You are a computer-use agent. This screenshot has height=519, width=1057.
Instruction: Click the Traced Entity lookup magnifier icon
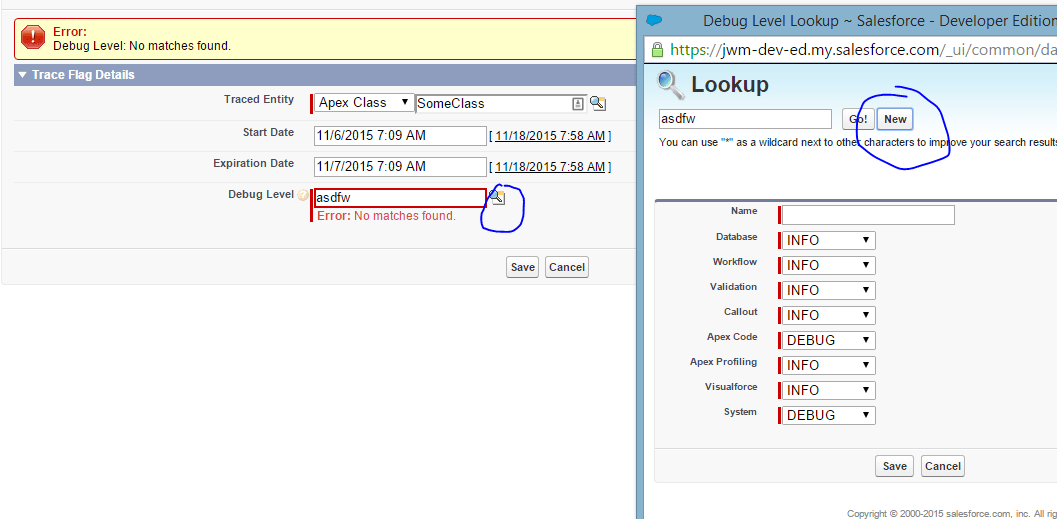tap(597, 103)
